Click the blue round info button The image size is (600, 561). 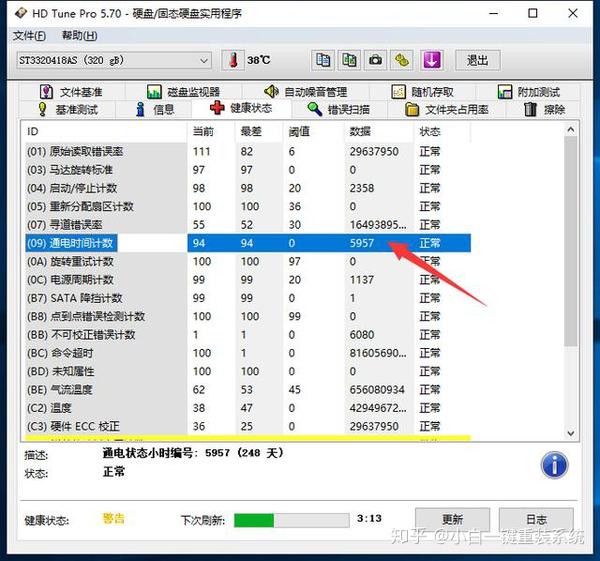[554, 465]
